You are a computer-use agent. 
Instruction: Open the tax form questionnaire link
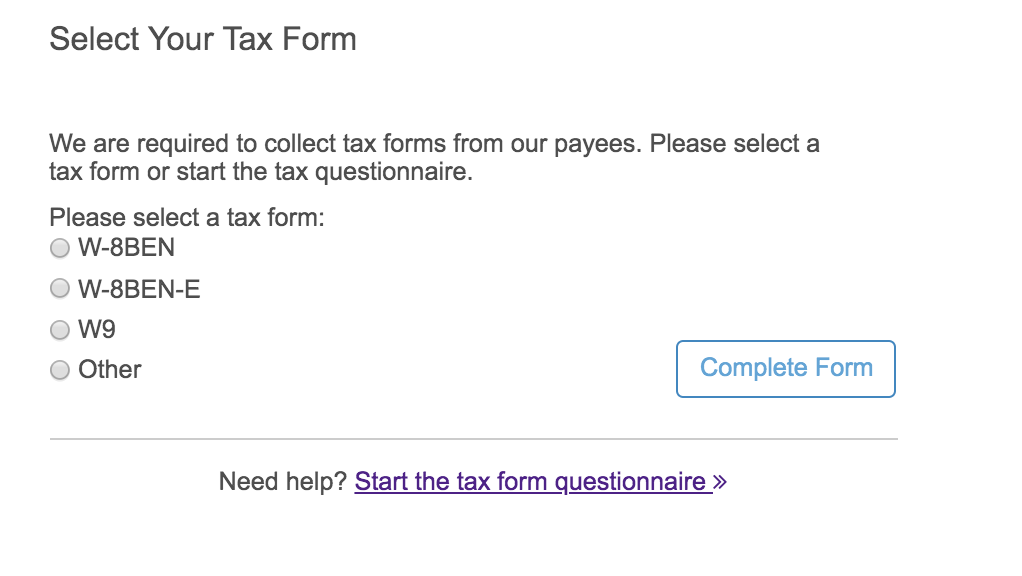pos(530,481)
